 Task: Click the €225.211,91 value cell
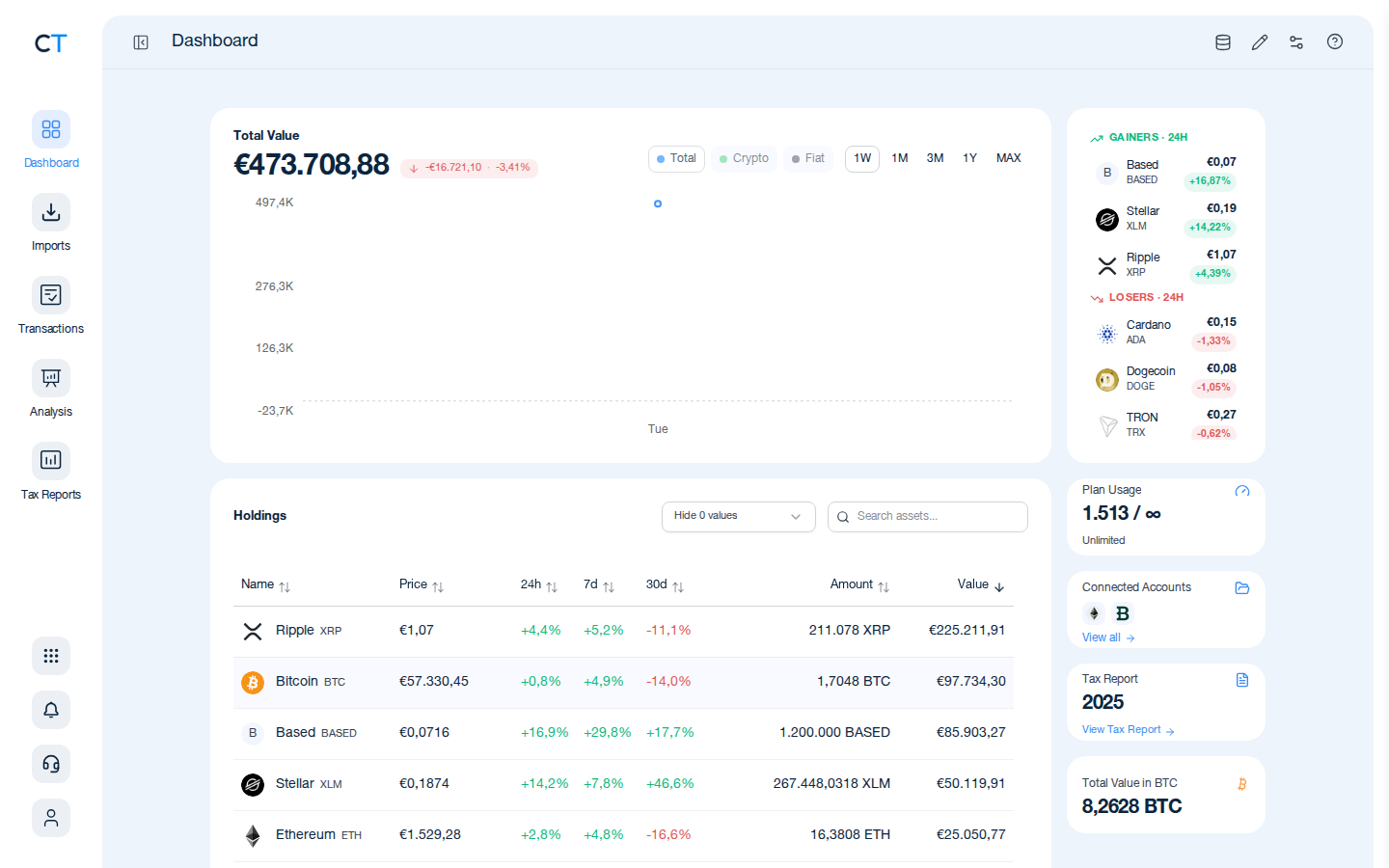click(967, 631)
